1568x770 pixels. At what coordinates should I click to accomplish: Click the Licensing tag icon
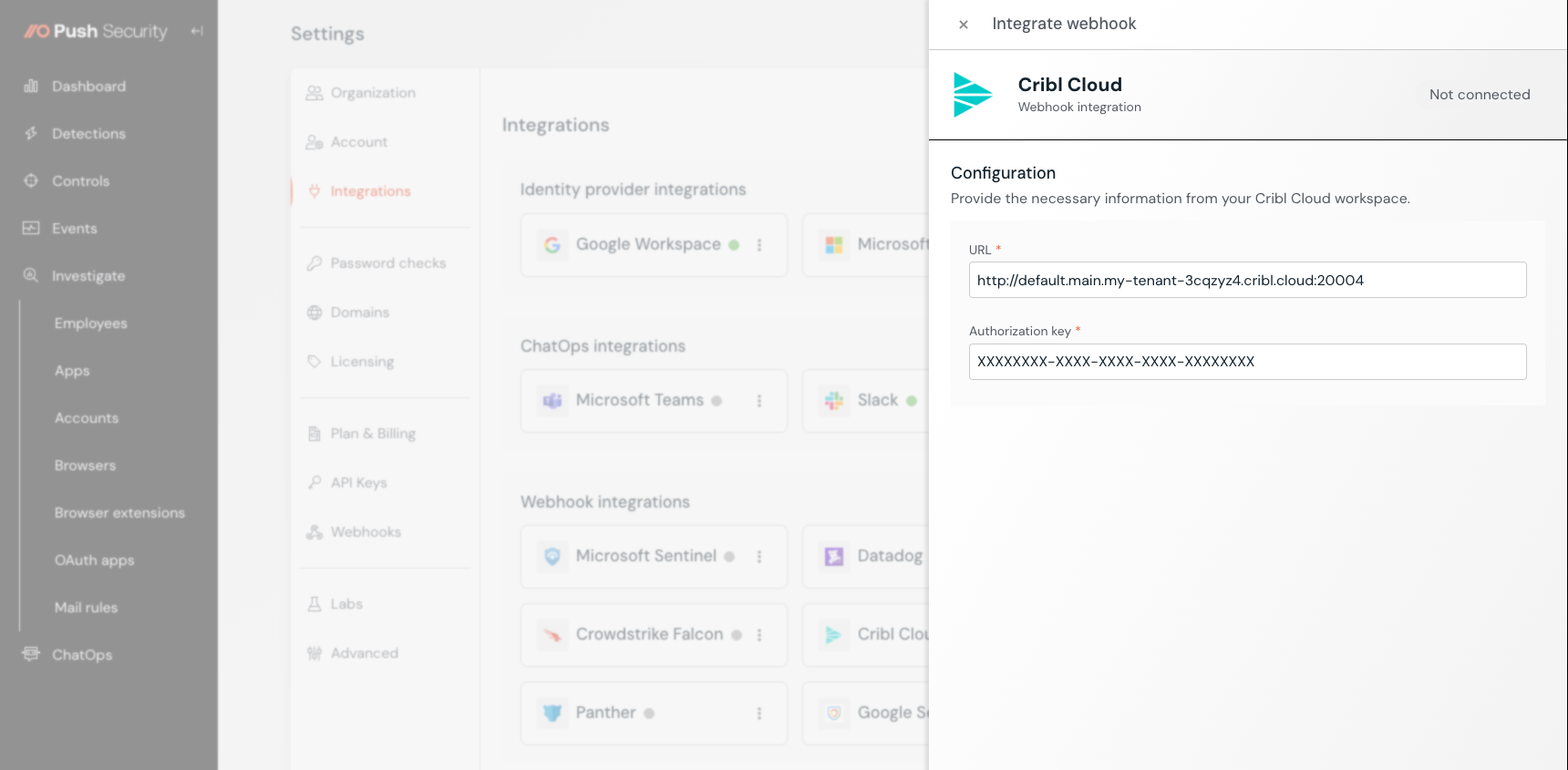coord(315,362)
